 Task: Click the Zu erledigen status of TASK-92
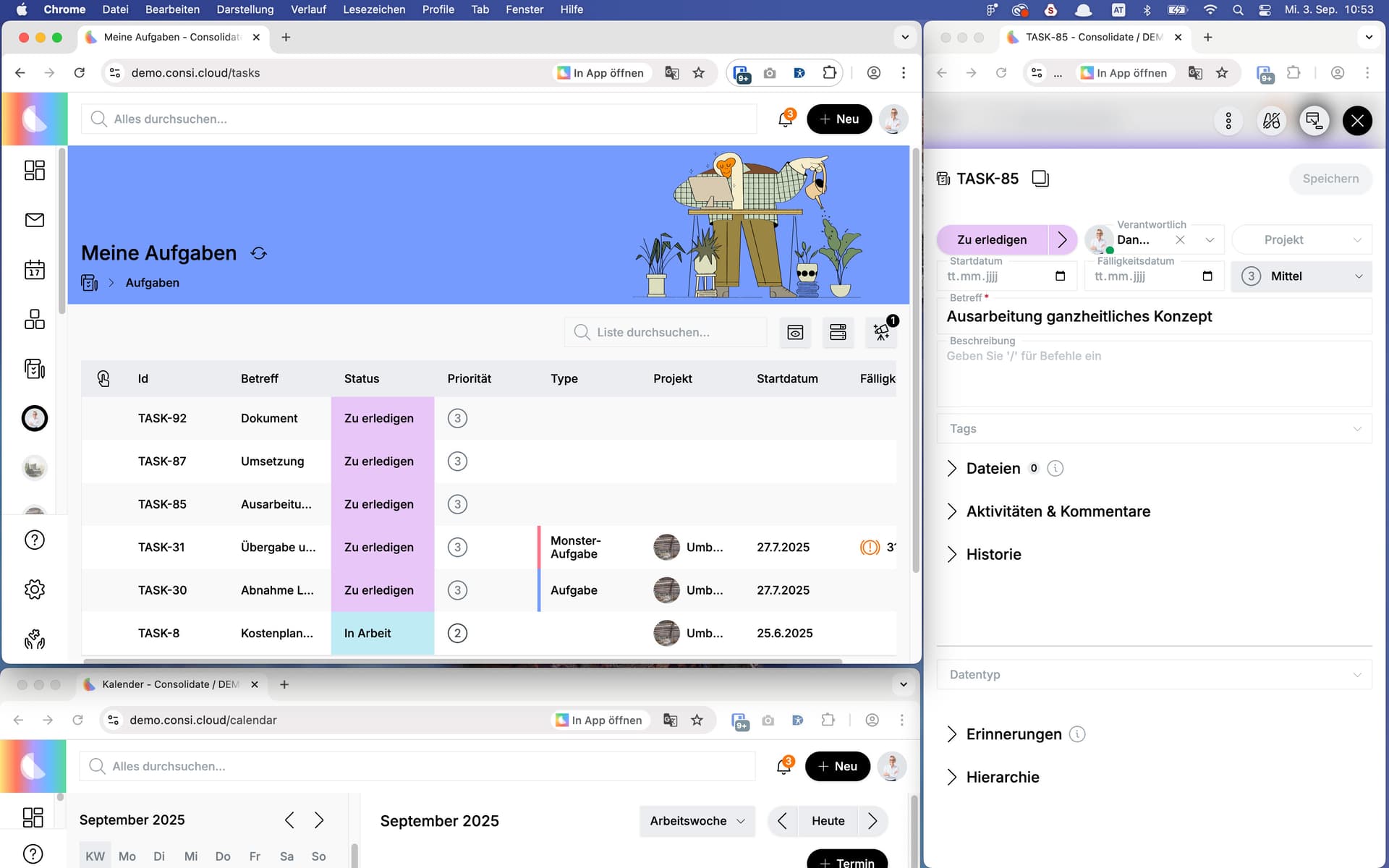pyautogui.click(x=379, y=418)
